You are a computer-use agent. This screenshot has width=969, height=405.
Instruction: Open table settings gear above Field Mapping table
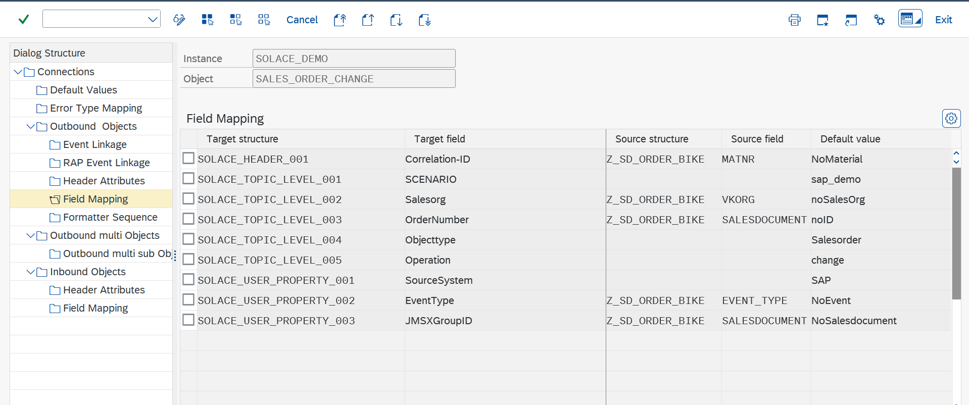951,118
